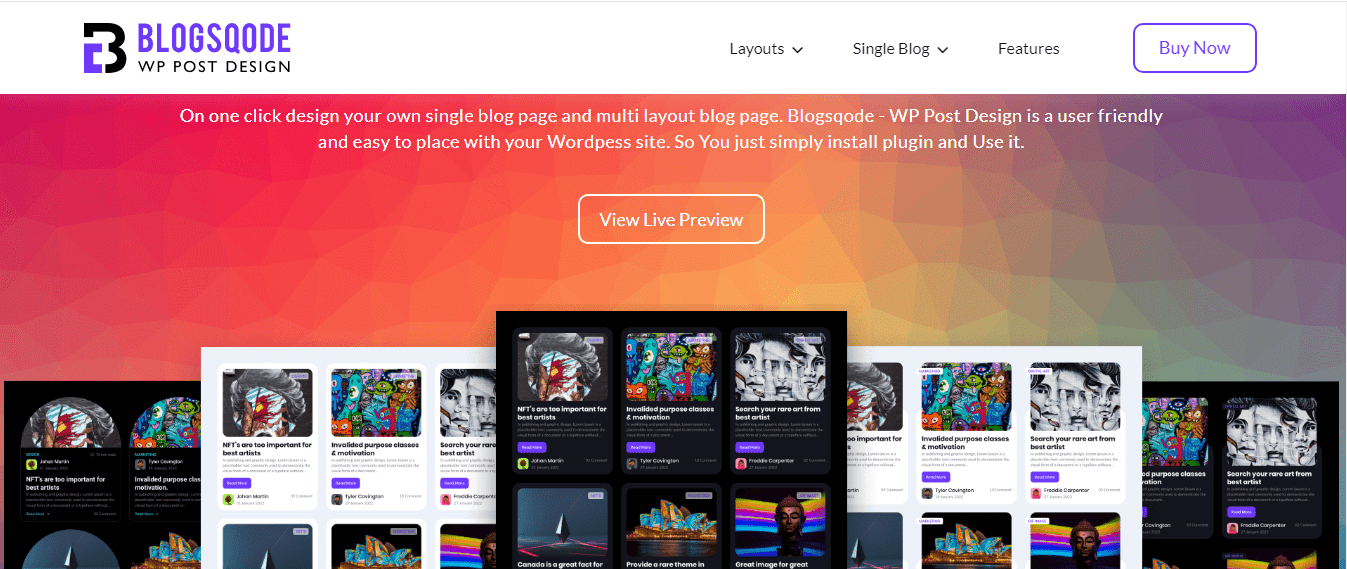
Task: Click Freddie Carpenter's avatar in the center dark preview
Action: tap(741, 463)
